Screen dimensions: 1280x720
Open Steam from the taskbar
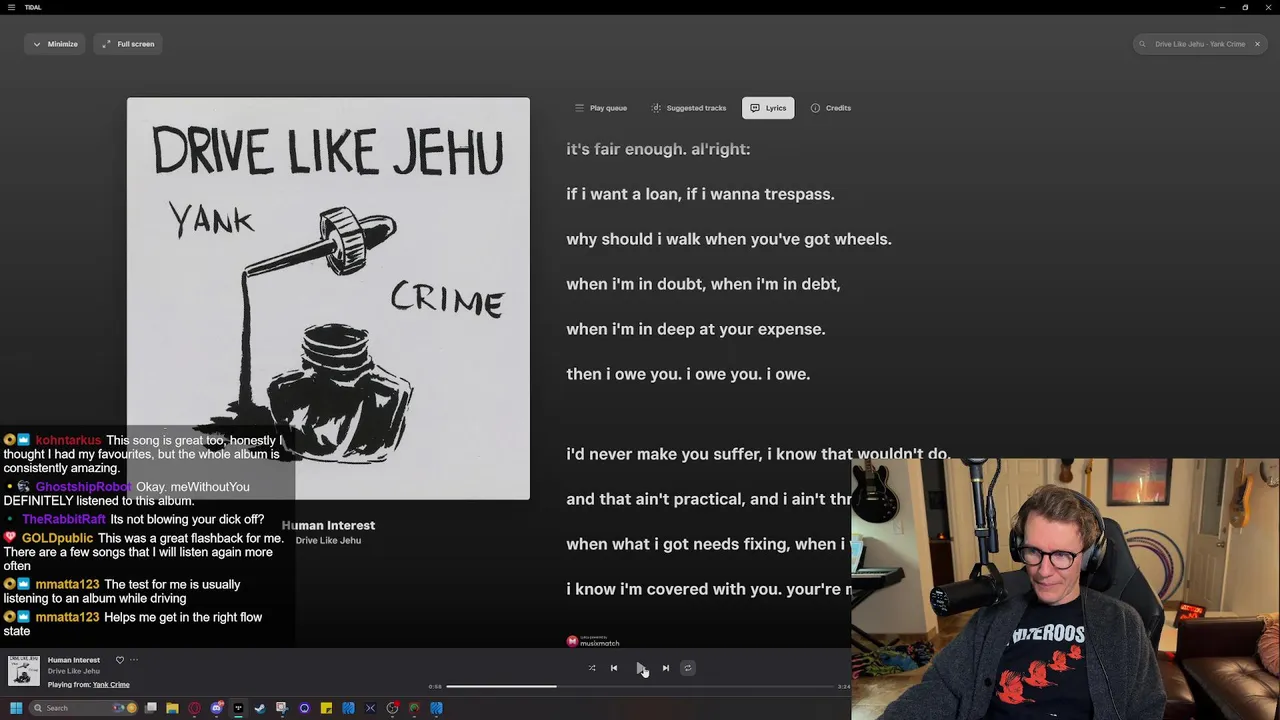tap(260, 708)
